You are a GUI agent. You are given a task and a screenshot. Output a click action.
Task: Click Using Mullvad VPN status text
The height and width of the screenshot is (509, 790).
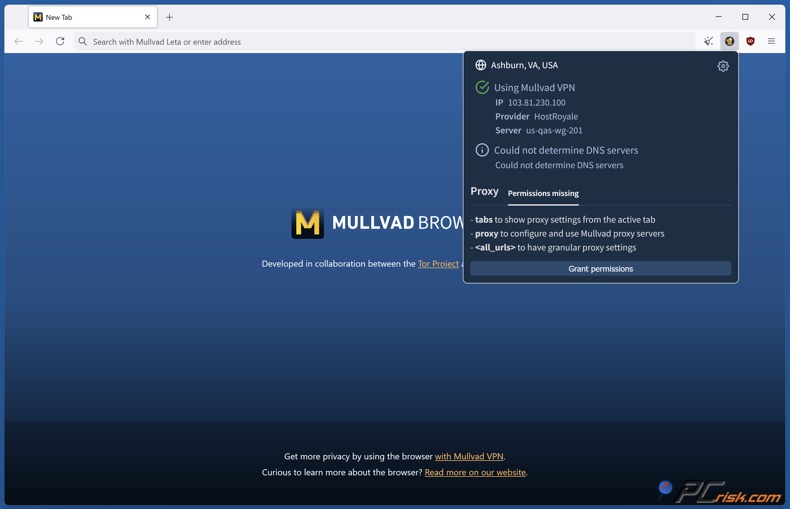[x=535, y=88]
